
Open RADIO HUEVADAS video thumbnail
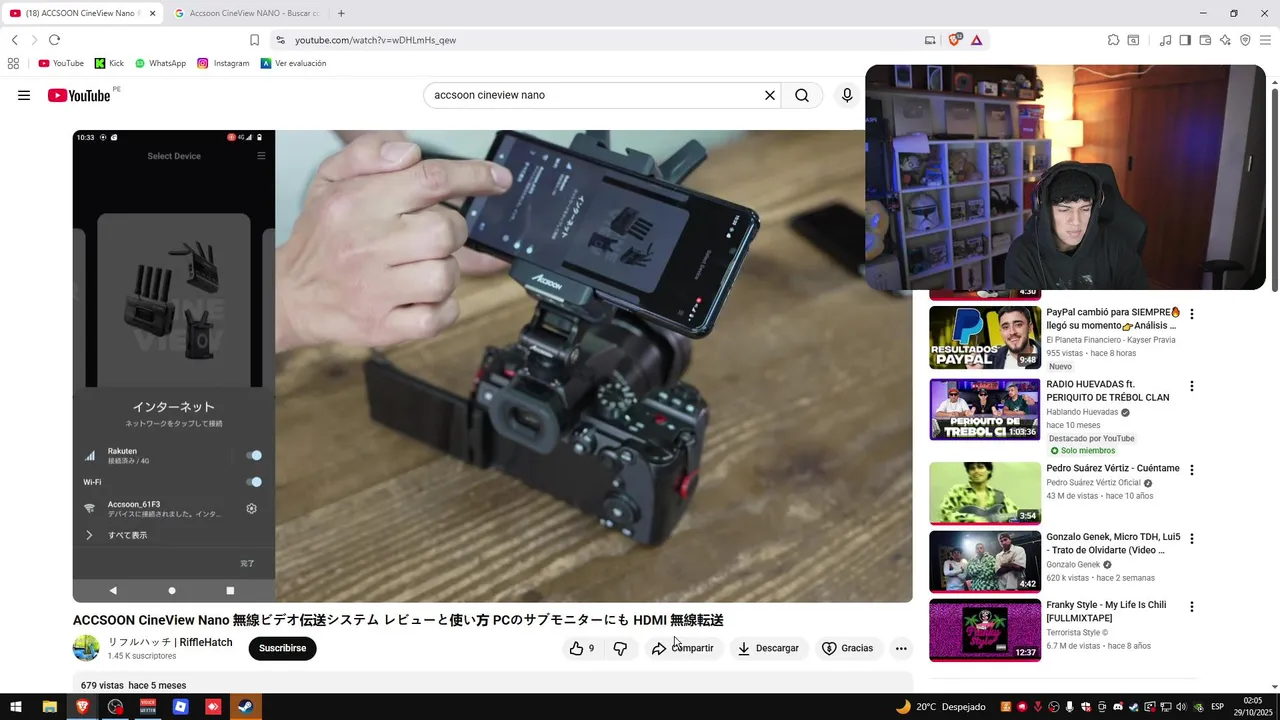click(985, 409)
